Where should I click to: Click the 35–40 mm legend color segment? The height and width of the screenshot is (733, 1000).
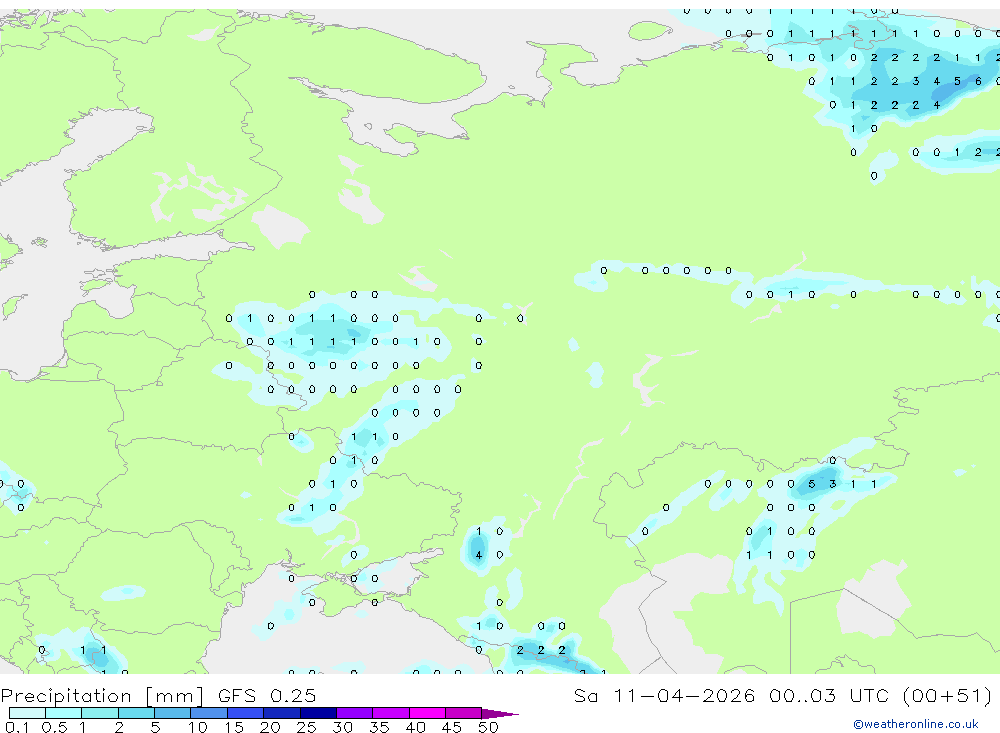(x=390, y=713)
